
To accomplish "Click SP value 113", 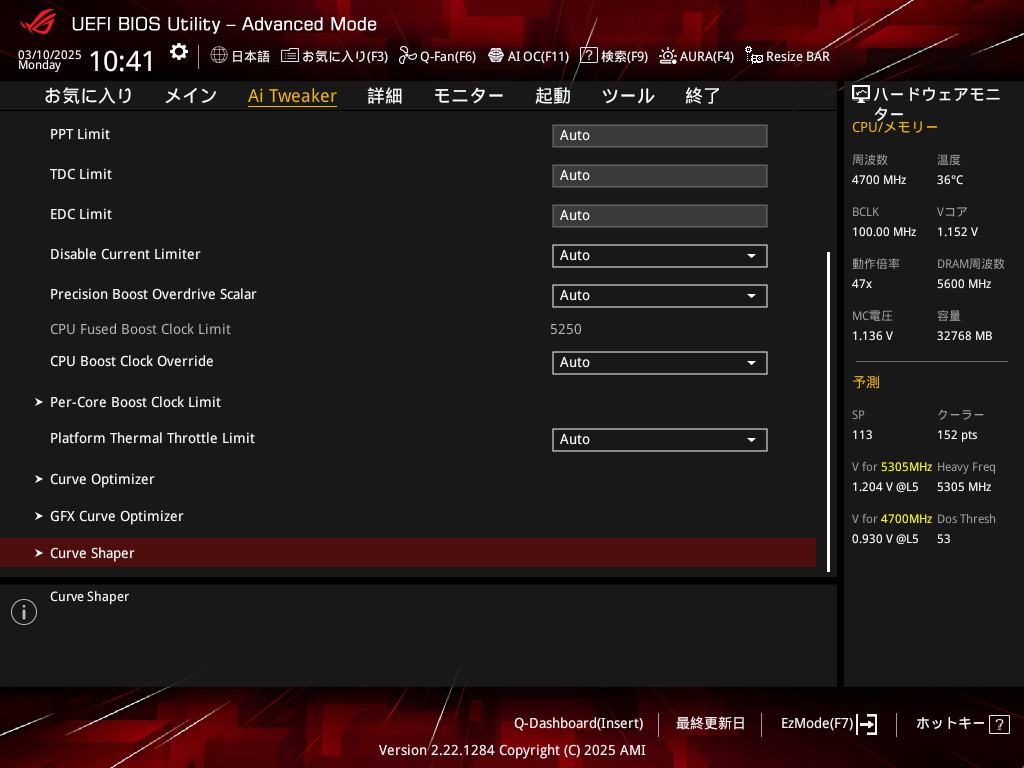I will [x=862, y=435].
